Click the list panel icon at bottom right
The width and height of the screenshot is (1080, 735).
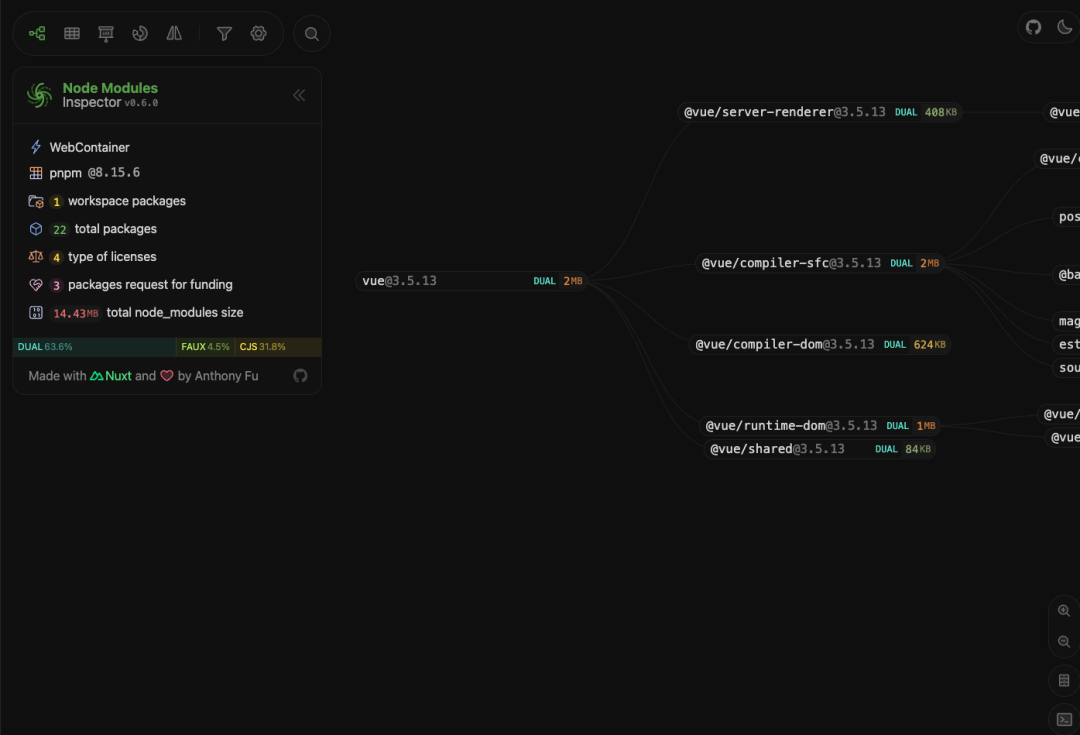[x=1064, y=680]
